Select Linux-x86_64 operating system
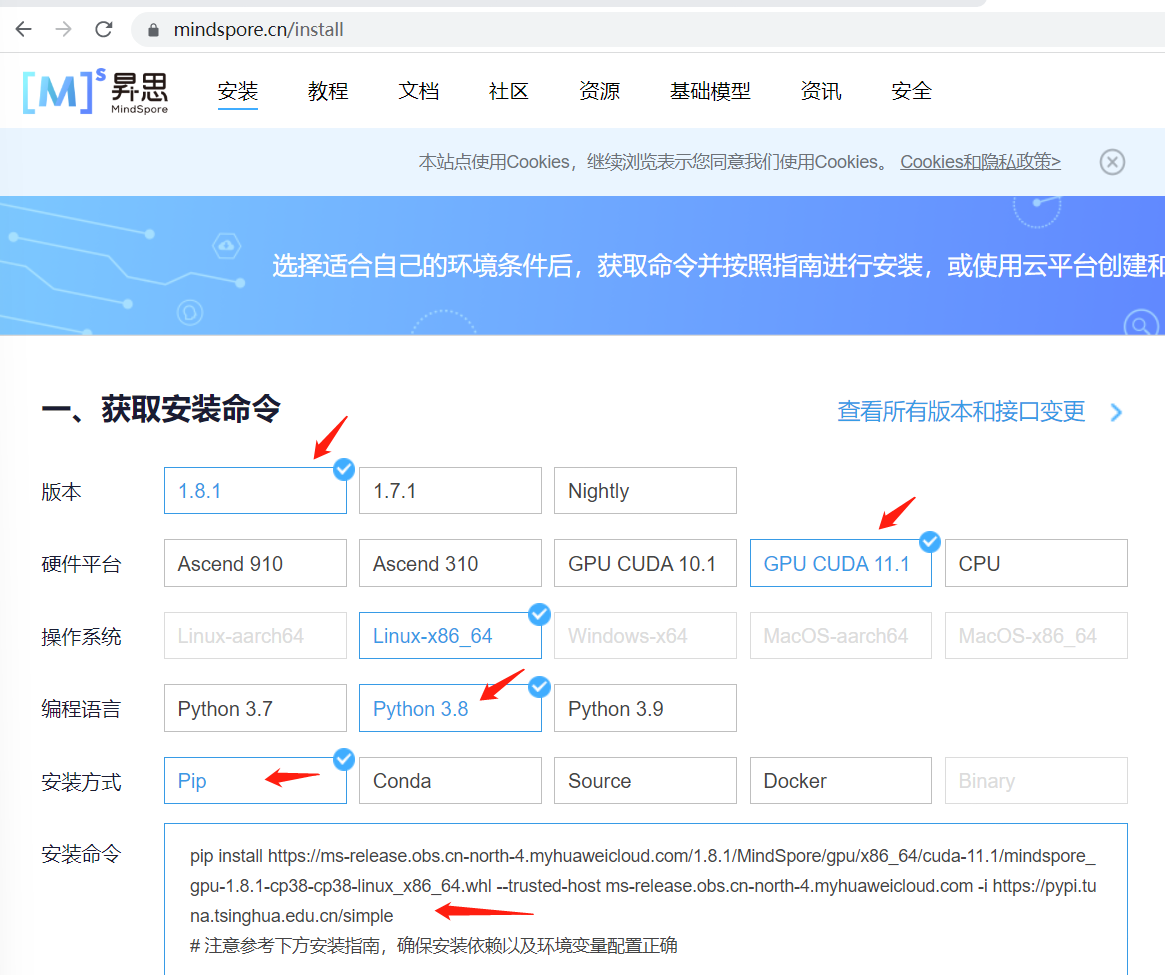The height and width of the screenshot is (975, 1165). tap(450, 635)
